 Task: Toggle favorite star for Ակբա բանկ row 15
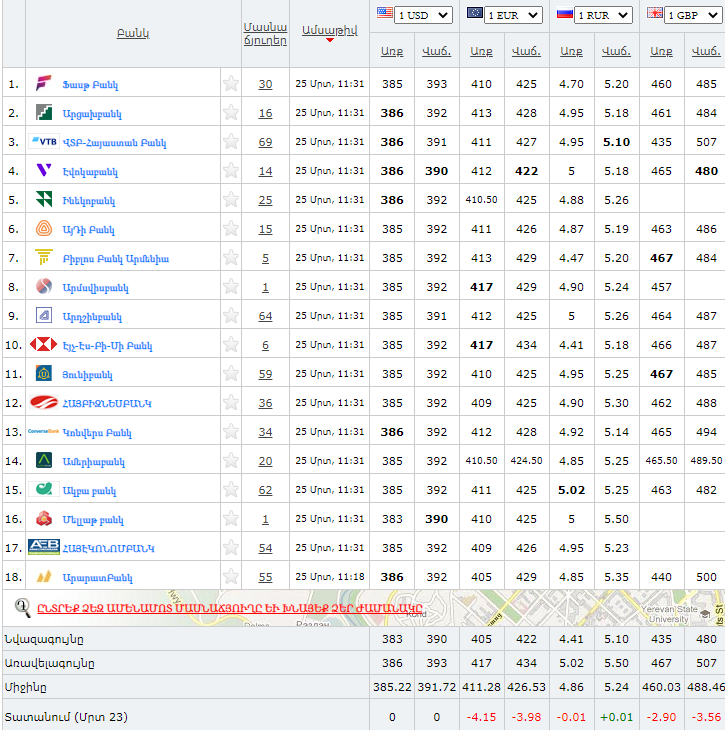230,489
